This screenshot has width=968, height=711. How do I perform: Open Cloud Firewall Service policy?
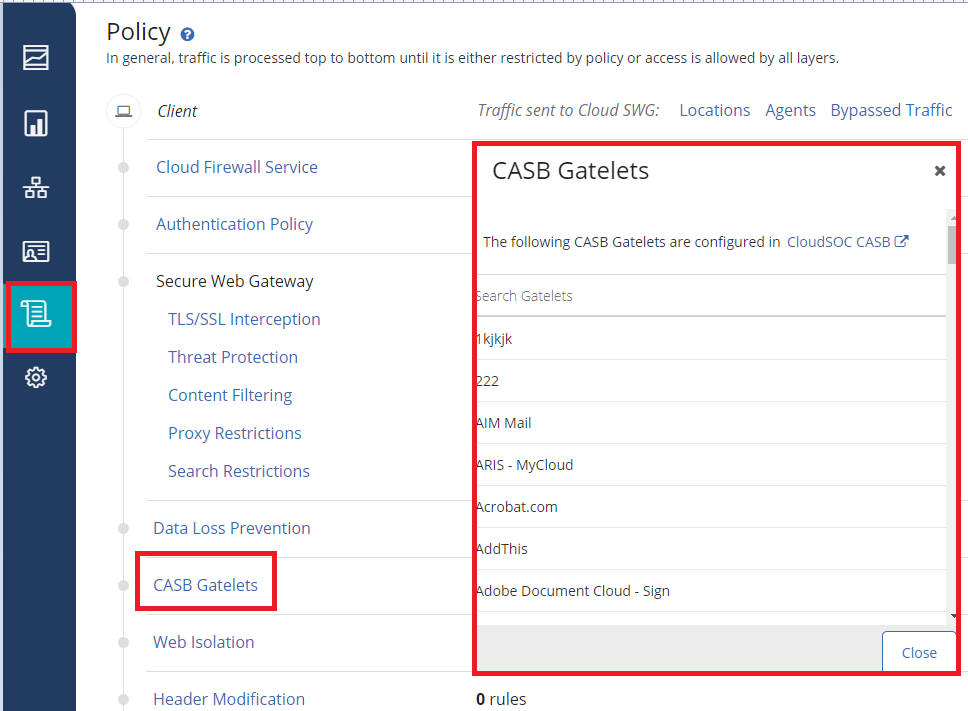click(236, 167)
